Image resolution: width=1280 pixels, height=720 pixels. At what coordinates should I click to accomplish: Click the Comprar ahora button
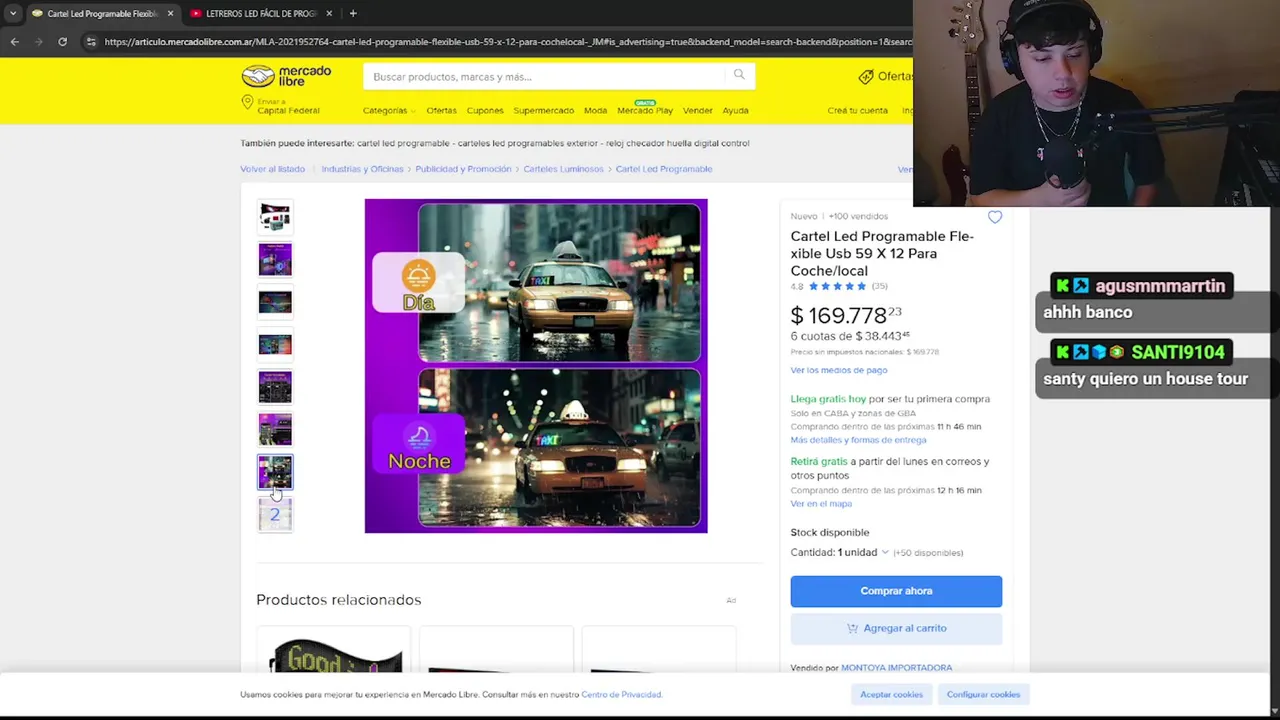pyautogui.click(x=896, y=591)
